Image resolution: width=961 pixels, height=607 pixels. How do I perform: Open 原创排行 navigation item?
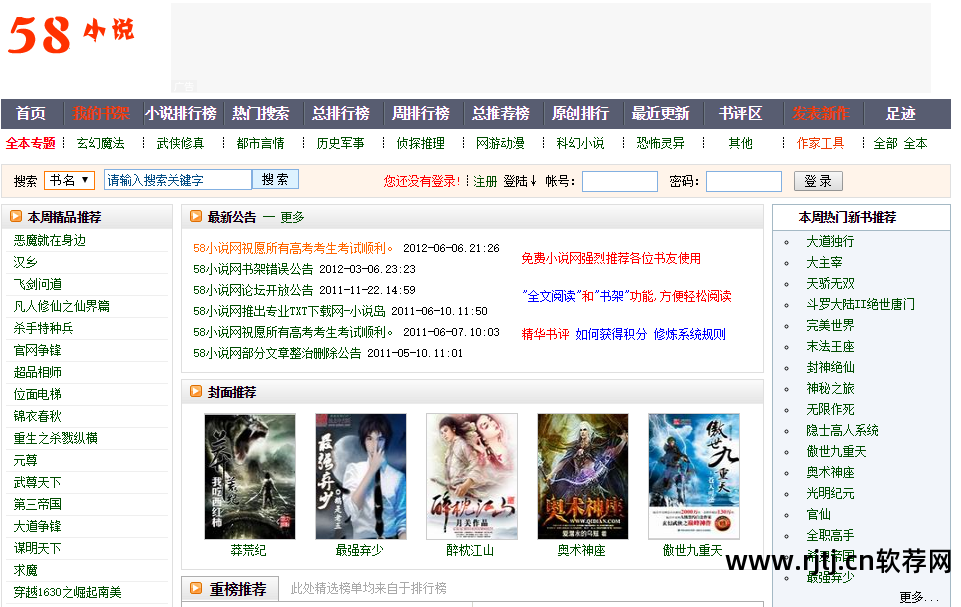tap(580, 113)
